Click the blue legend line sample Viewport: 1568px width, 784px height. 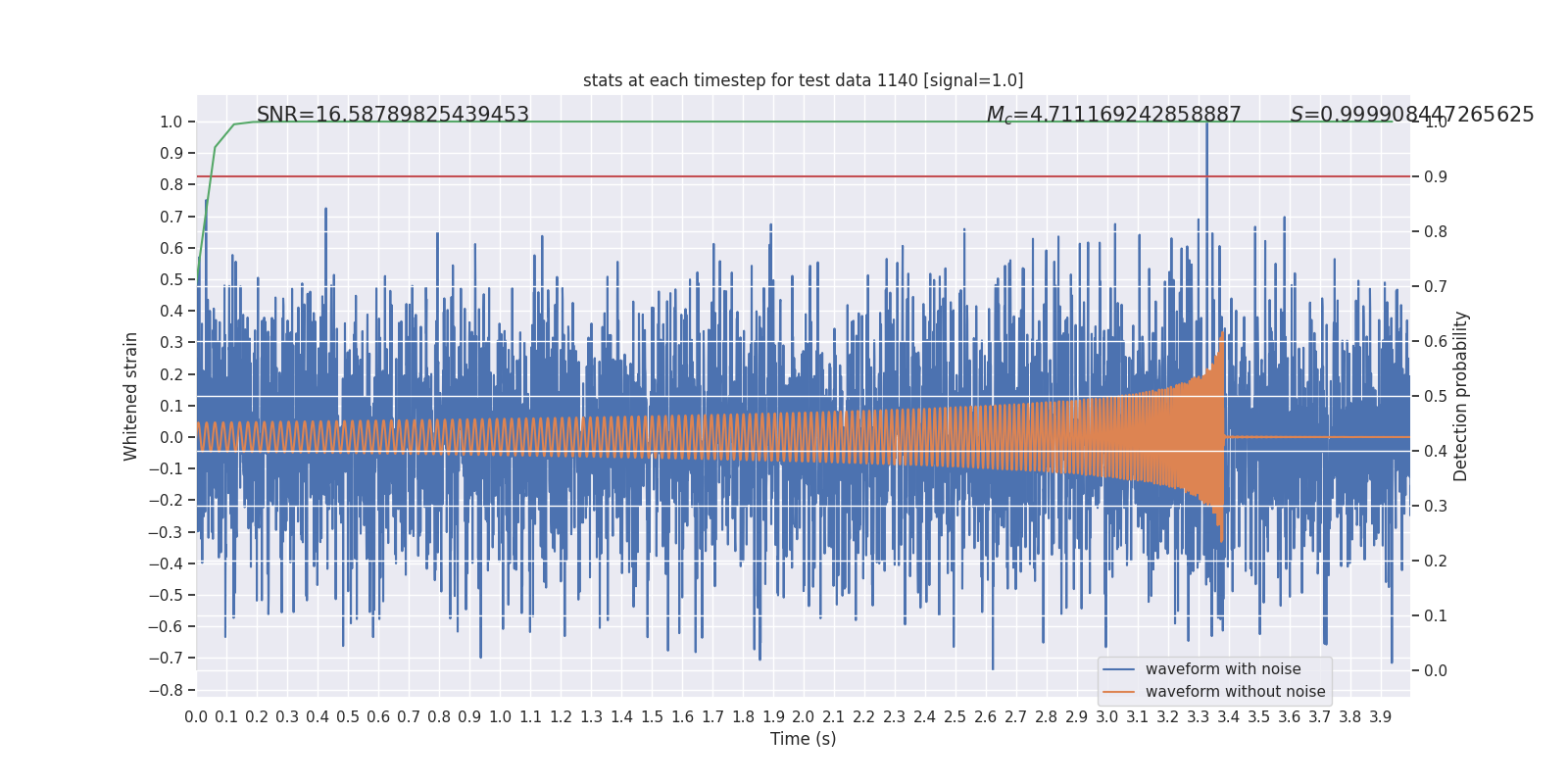click(x=1118, y=669)
